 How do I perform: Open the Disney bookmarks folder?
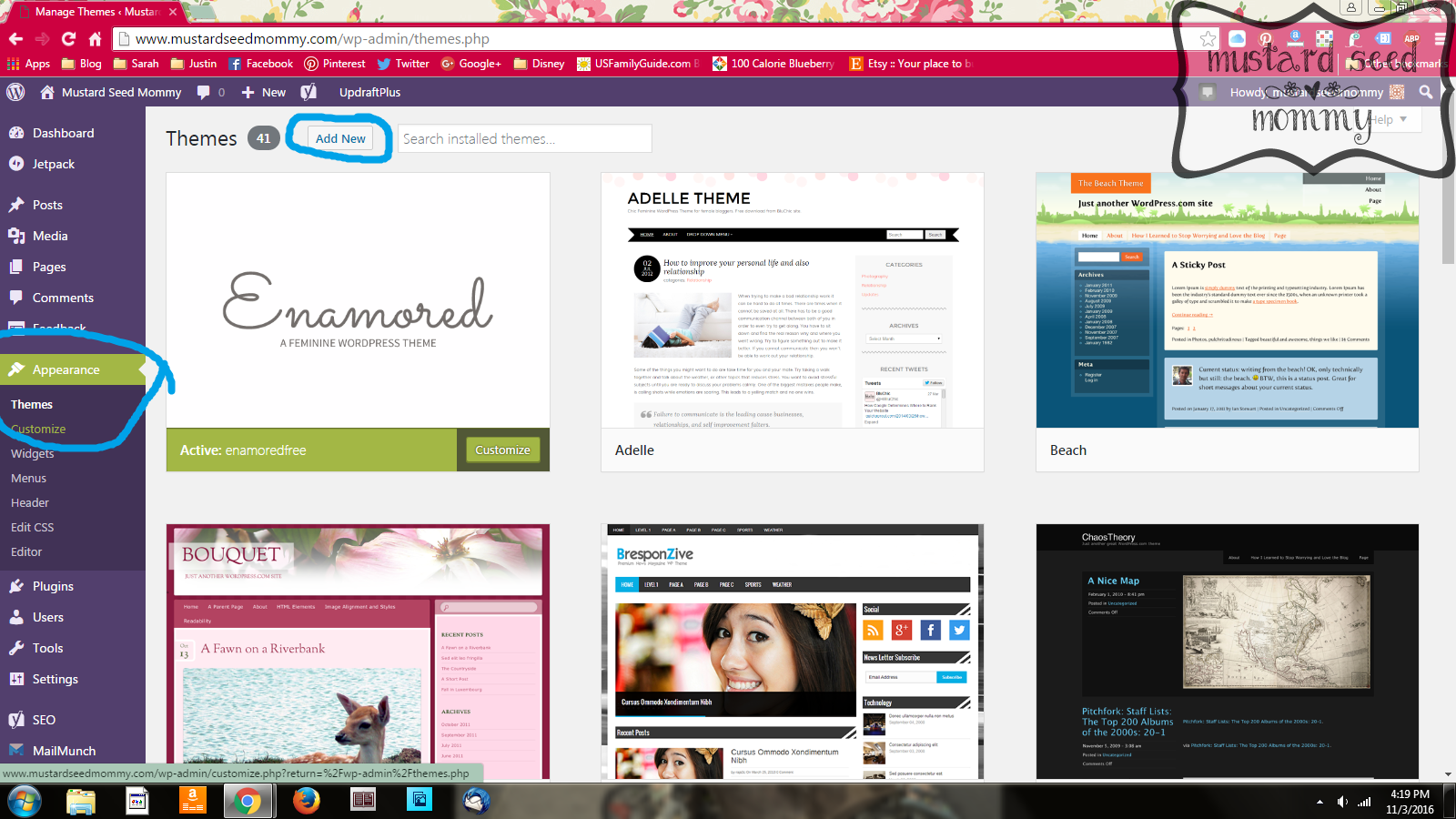[539, 64]
